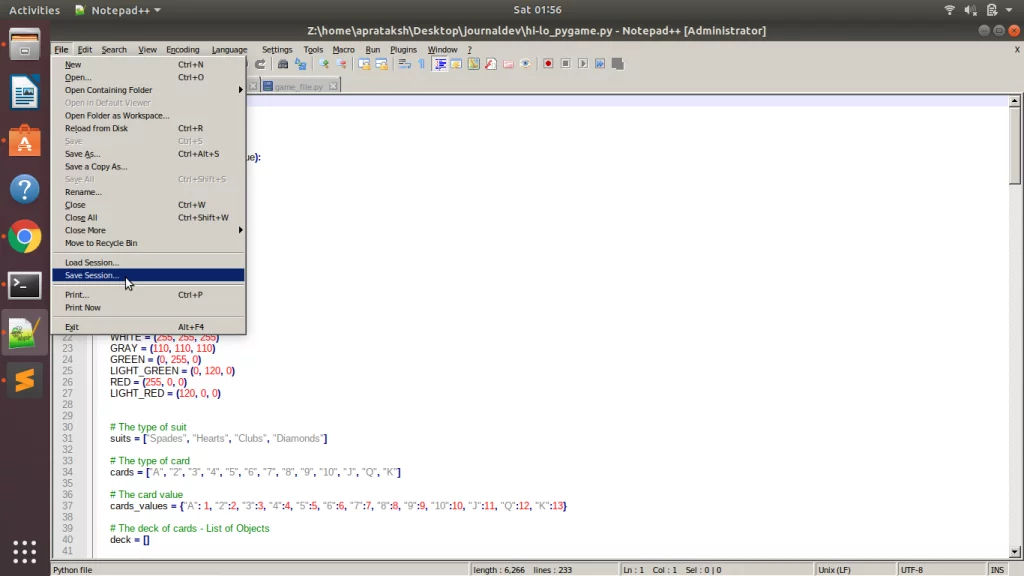Zoom in using the magnifier toolbar icon

323,64
